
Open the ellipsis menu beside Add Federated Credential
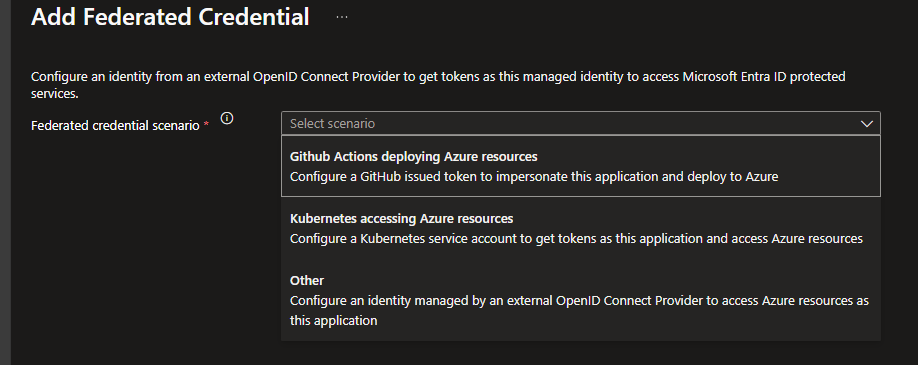[342, 17]
